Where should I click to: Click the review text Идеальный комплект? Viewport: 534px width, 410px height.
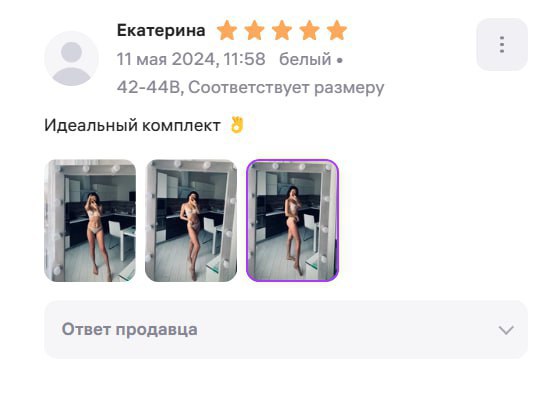132,125
